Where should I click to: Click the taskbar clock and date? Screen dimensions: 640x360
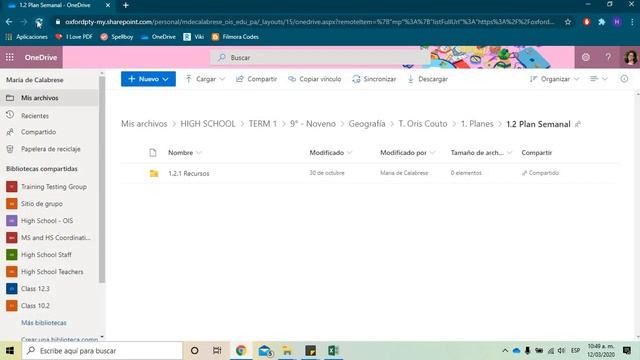point(600,351)
